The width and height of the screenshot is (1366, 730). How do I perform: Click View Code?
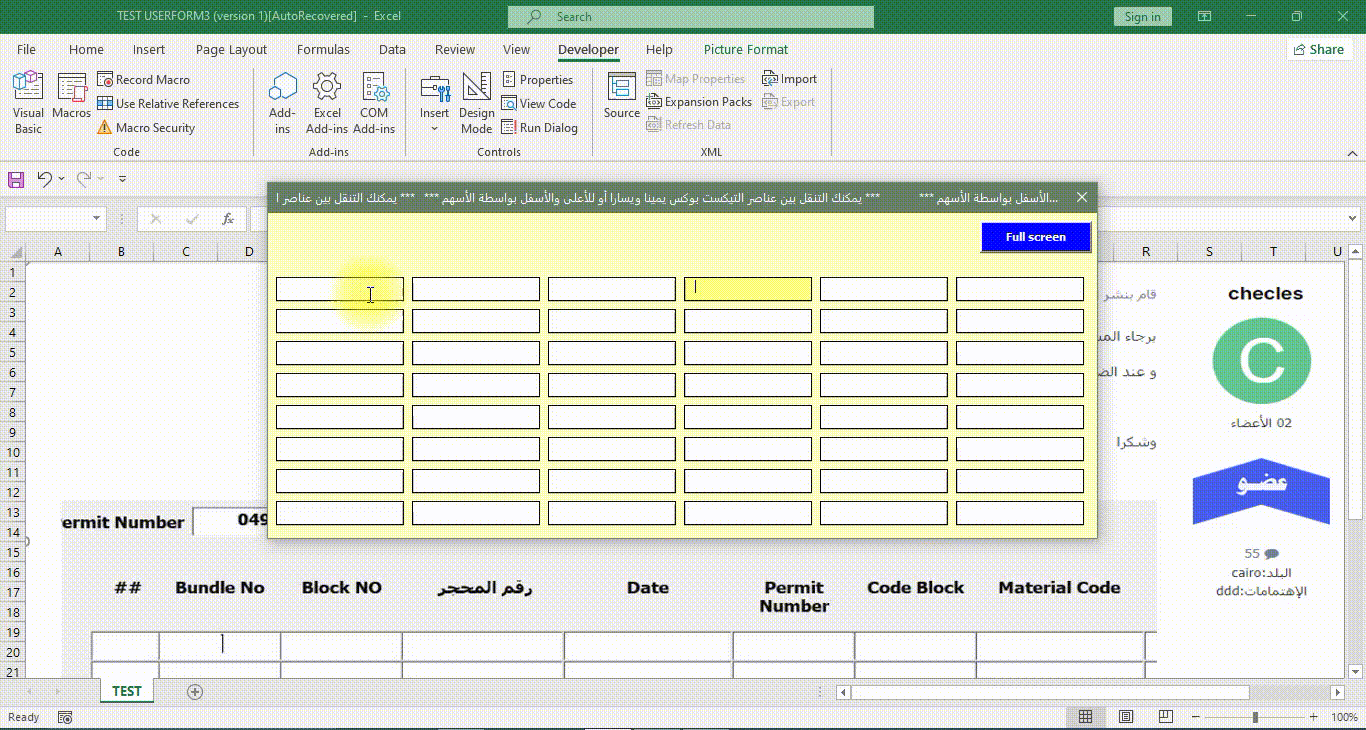click(539, 103)
